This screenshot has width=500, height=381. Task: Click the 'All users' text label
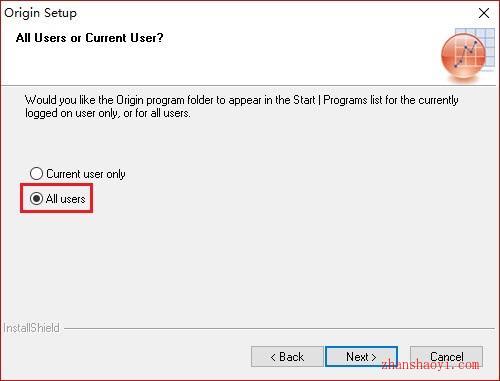pos(66,199)
